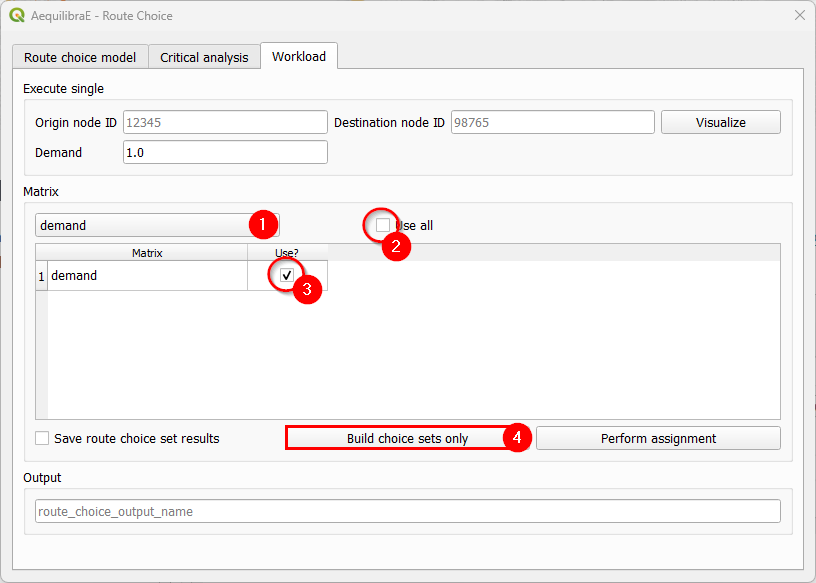
Task: Uncheck the Use? box for demand row
Action: click(x=287, y=275)
